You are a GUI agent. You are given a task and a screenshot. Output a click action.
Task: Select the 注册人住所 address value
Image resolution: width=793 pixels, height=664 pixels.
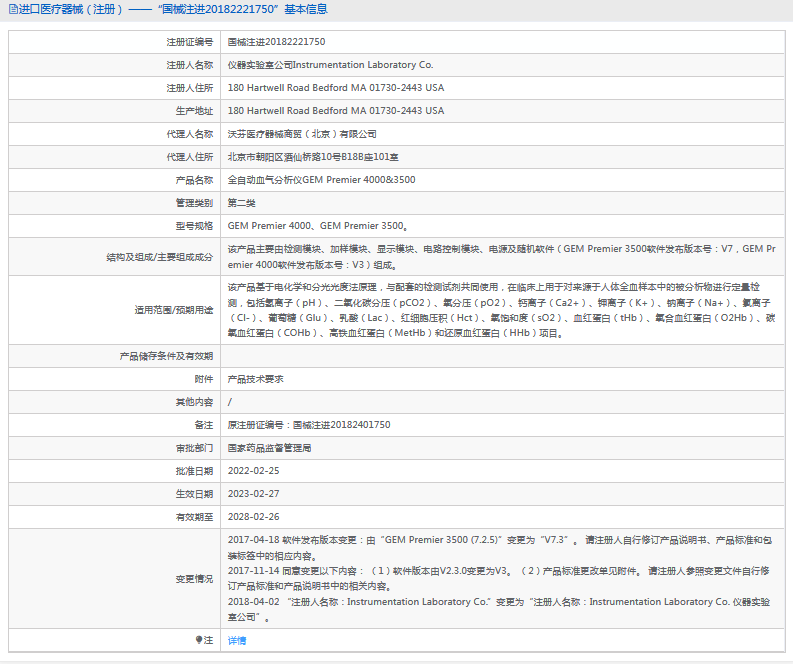[x=336, y=87]
